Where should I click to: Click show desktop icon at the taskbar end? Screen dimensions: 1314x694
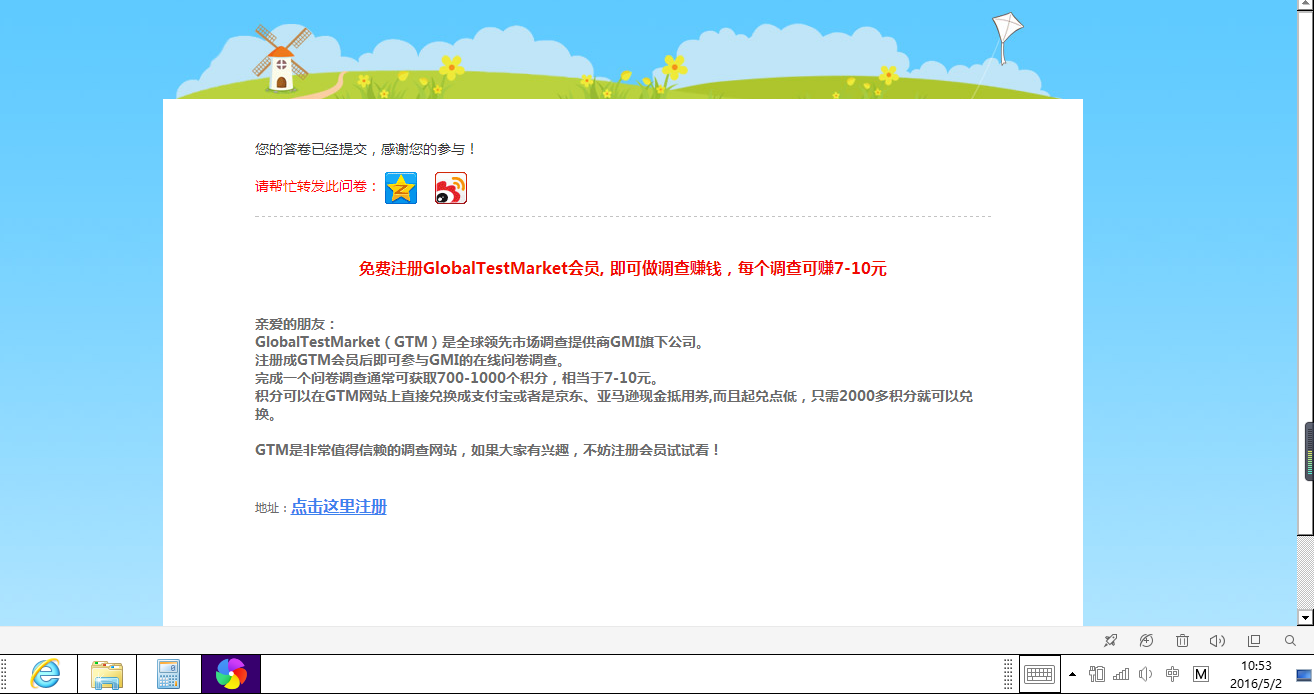point(1303,675)
